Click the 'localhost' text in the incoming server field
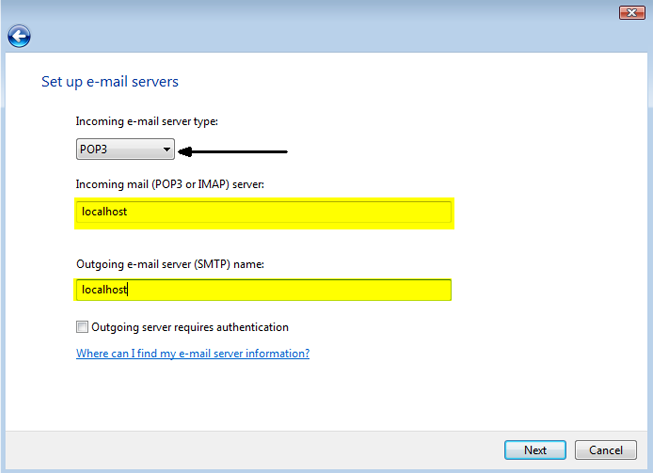Image resolution: width=653 pixels, height=473 pixels. [x=104, y=212]
